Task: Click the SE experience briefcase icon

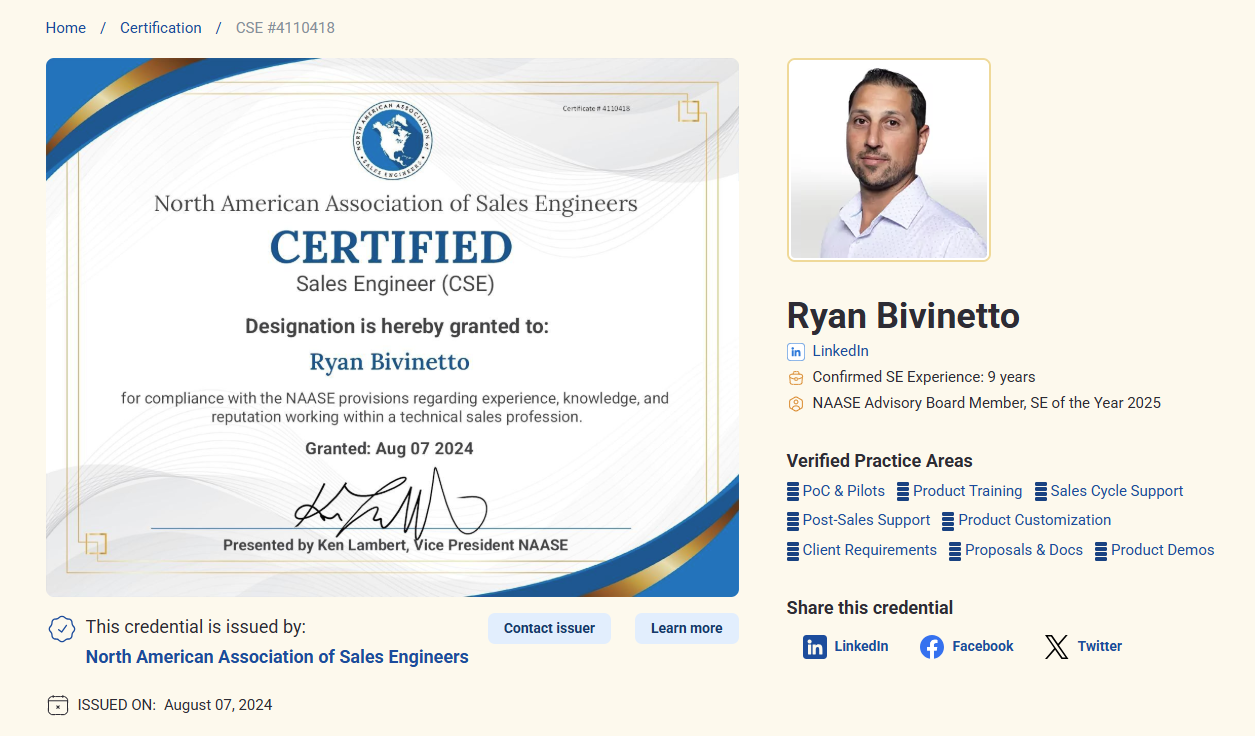Action: tap(796, 378)
